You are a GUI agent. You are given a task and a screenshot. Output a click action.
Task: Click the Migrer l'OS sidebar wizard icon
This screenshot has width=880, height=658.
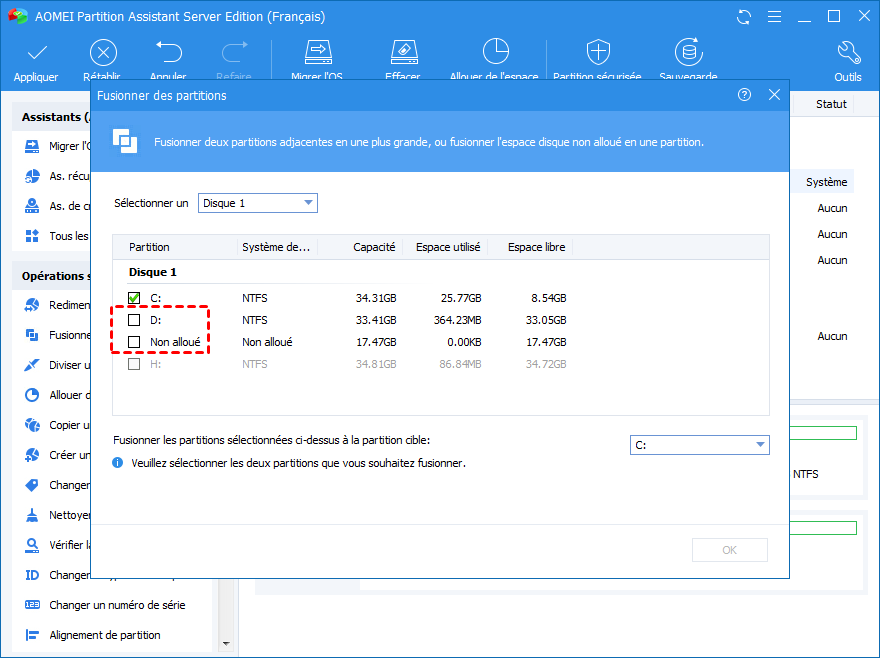(32, 146)
